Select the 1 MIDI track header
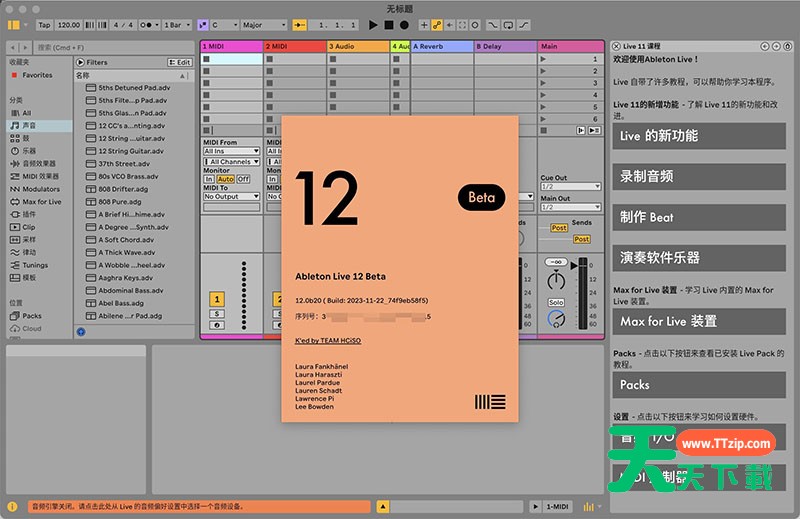The height and width of the screenshot is (519, 800). (232, 46)
